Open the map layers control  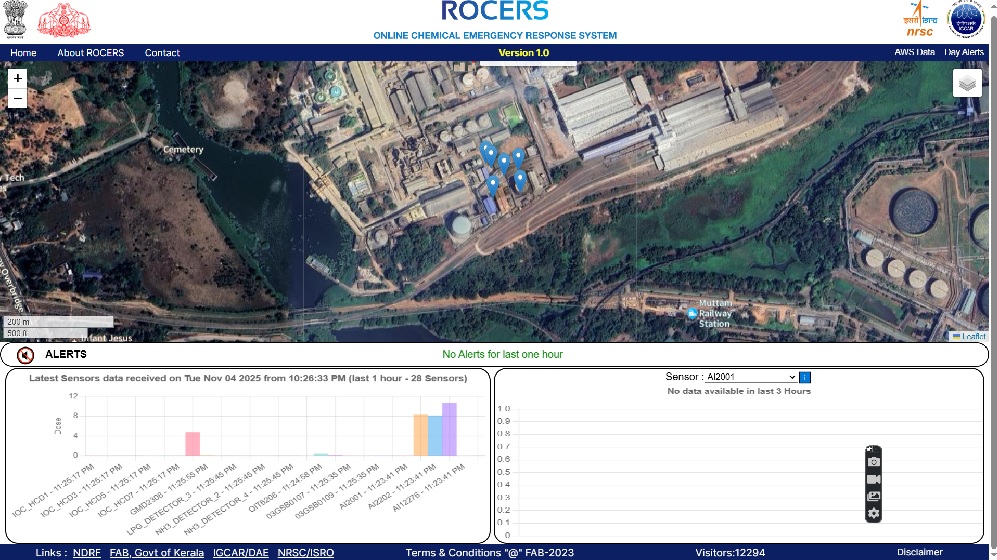pyautogui.click(x=967, y=83)
